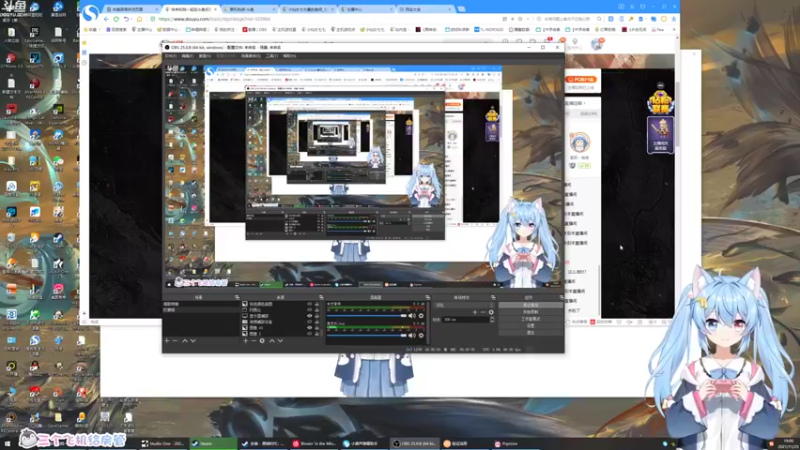Pop out the Scene Transitions dock panel
Image resolution: width=800 pixels, height=450 pixels.
pyautogui.click(x=493, y=297)
